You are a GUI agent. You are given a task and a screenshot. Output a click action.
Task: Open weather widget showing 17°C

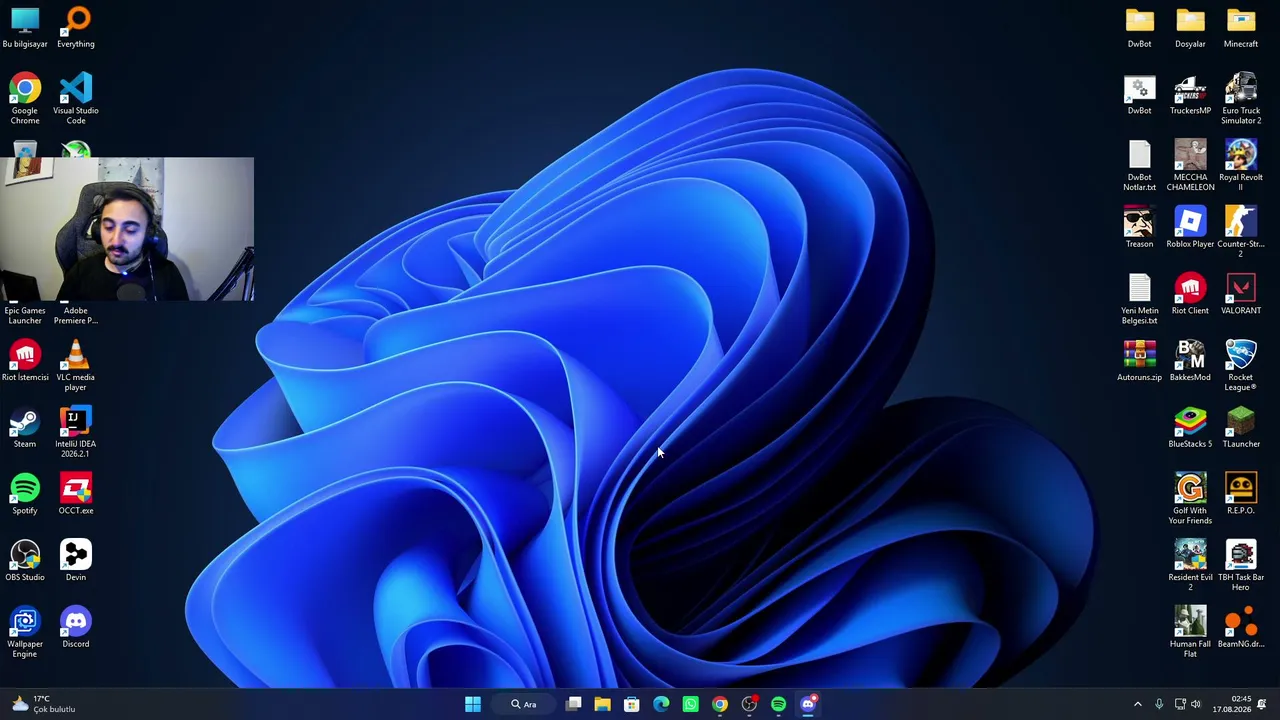click(42, 704)
